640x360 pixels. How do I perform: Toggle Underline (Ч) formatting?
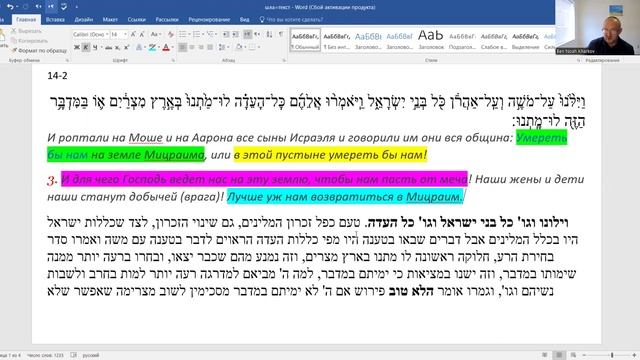(95, 47)
